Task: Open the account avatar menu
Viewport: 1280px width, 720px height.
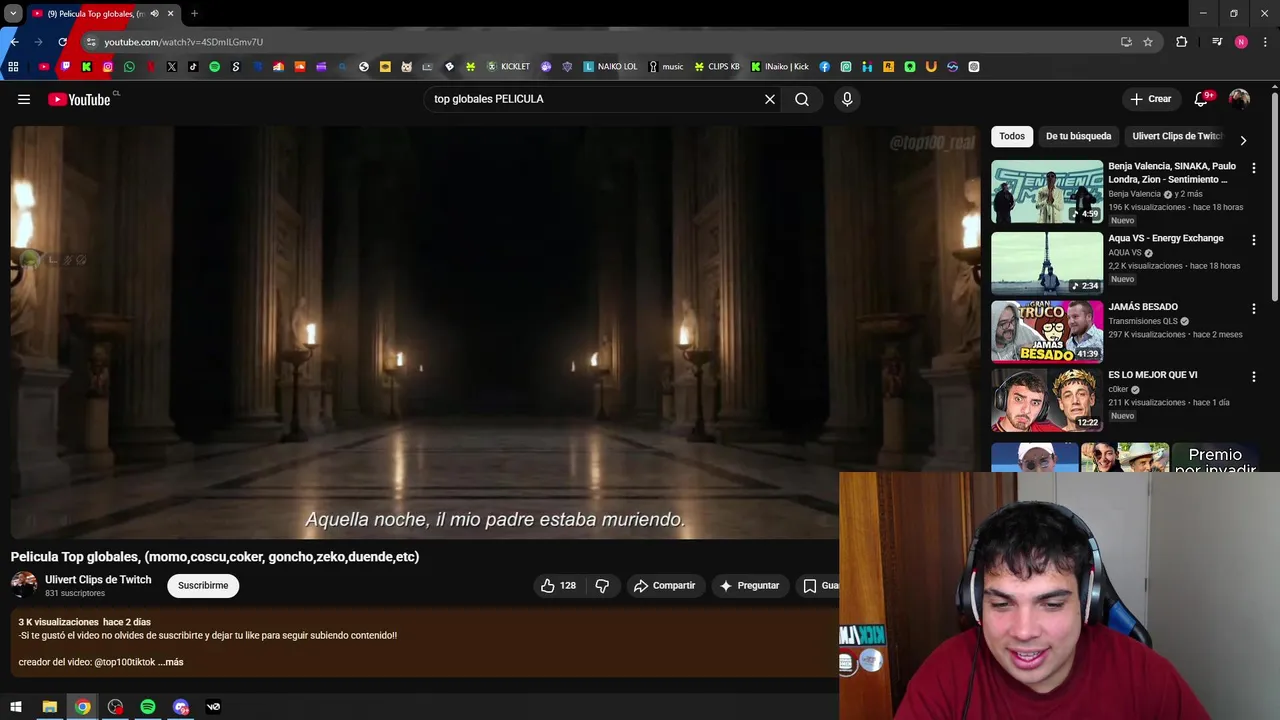Action: click(x=1239, y=99)
